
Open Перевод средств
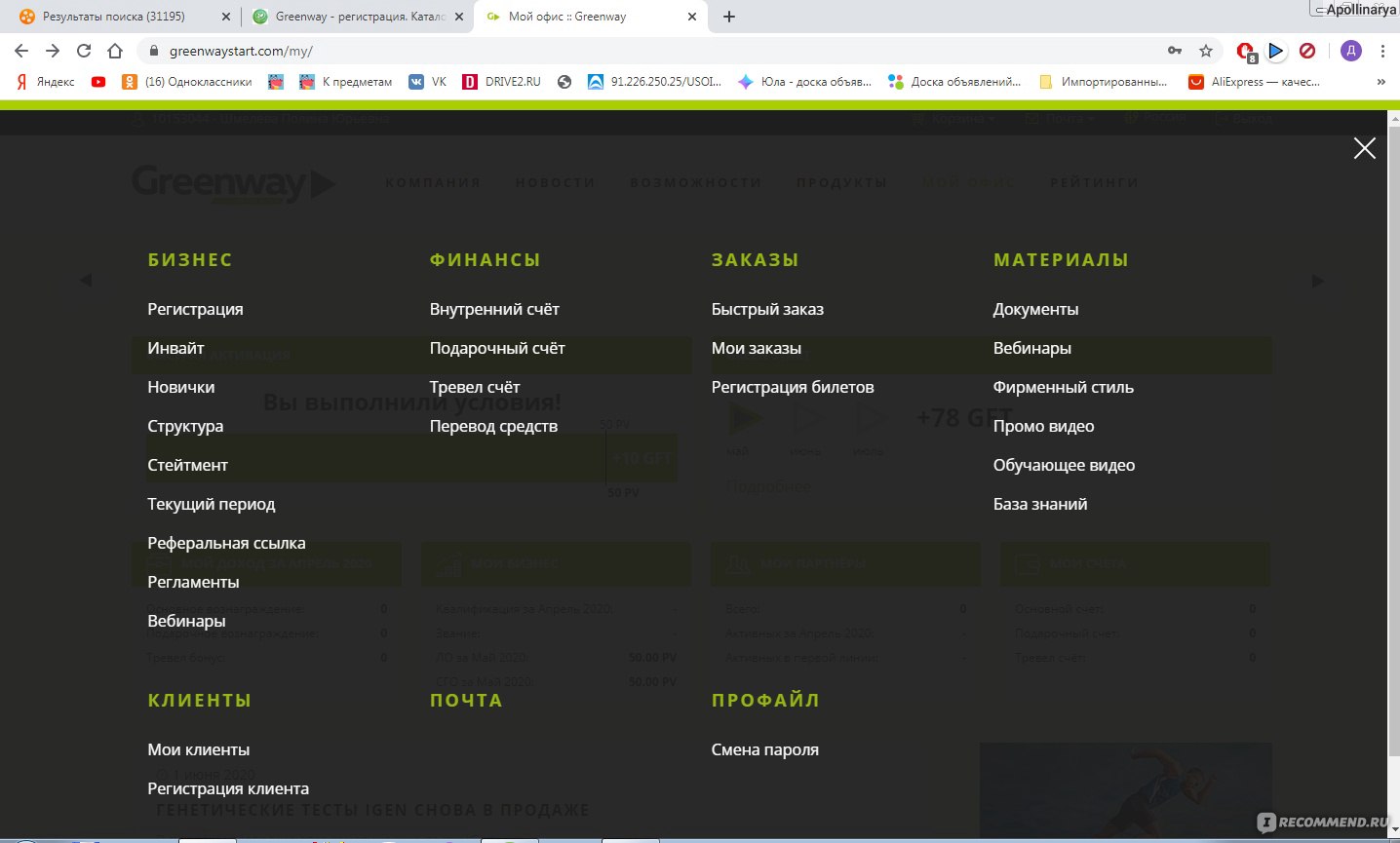click(x=493, y=426)
